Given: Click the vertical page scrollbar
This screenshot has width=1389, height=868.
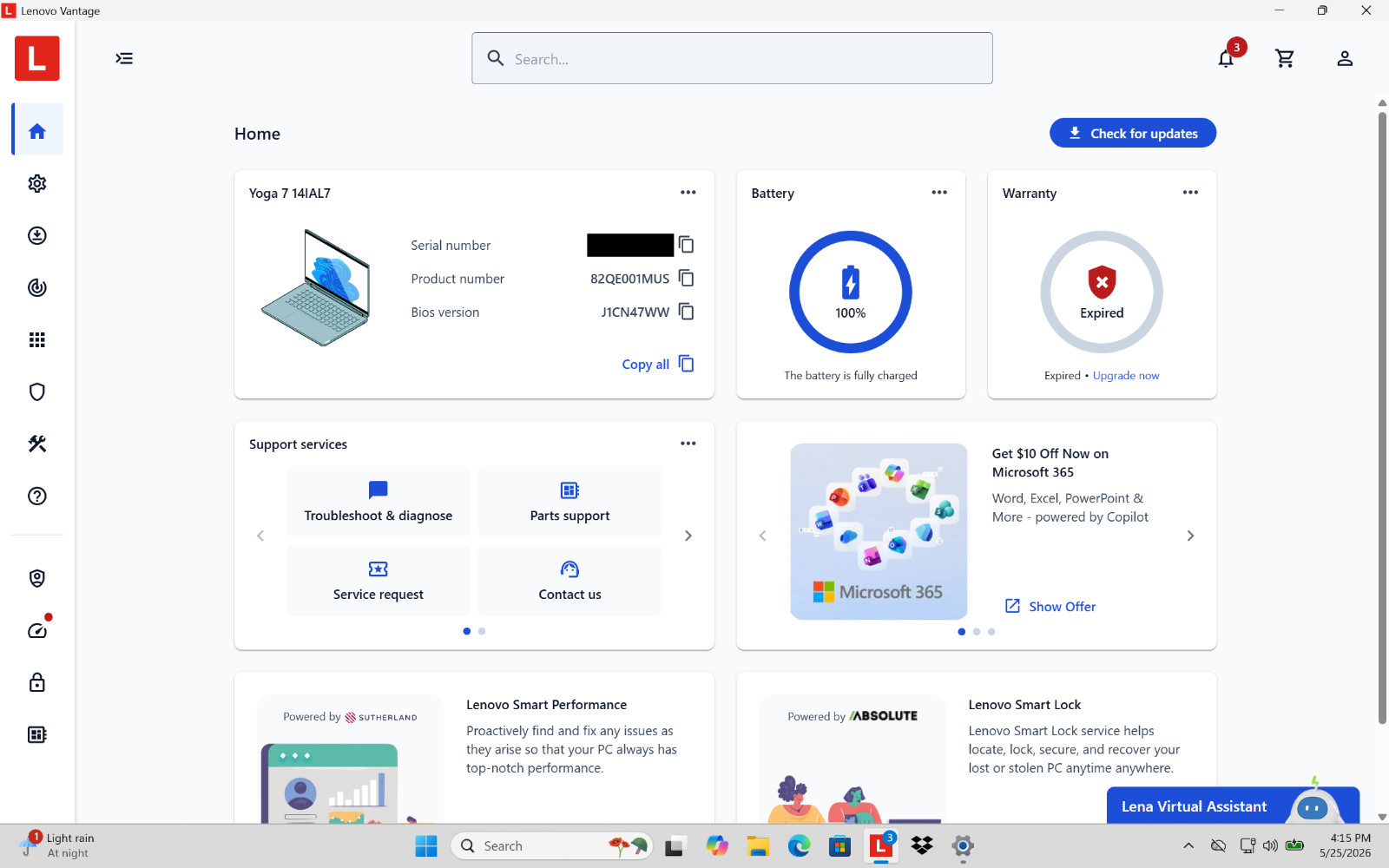Looking at the screenshot, I should 1382,417.
